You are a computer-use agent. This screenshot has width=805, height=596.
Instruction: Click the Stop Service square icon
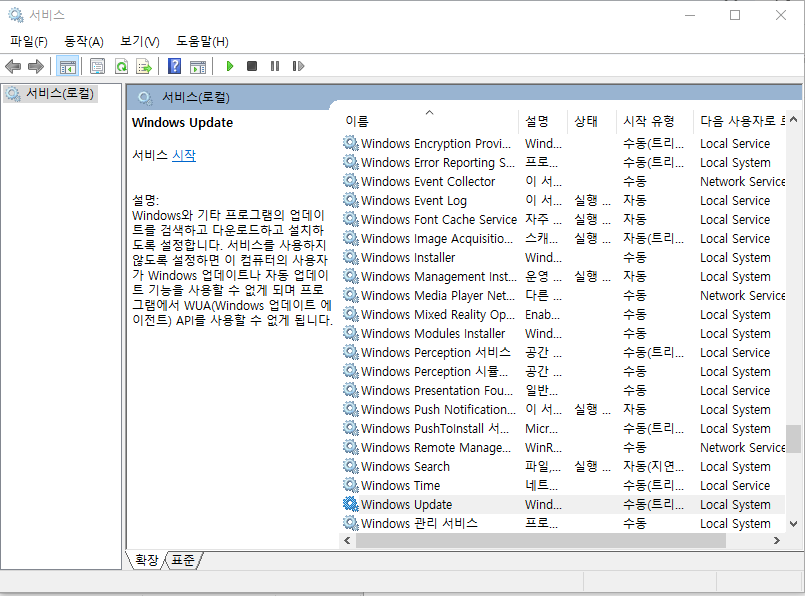252,66
